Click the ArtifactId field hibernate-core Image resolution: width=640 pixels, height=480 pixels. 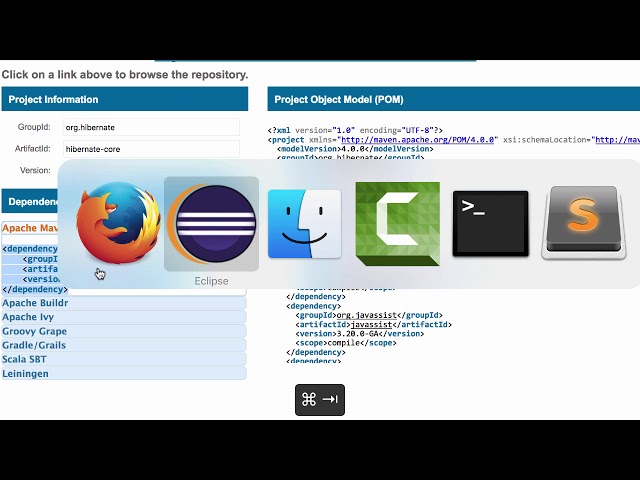click(151, 149)
